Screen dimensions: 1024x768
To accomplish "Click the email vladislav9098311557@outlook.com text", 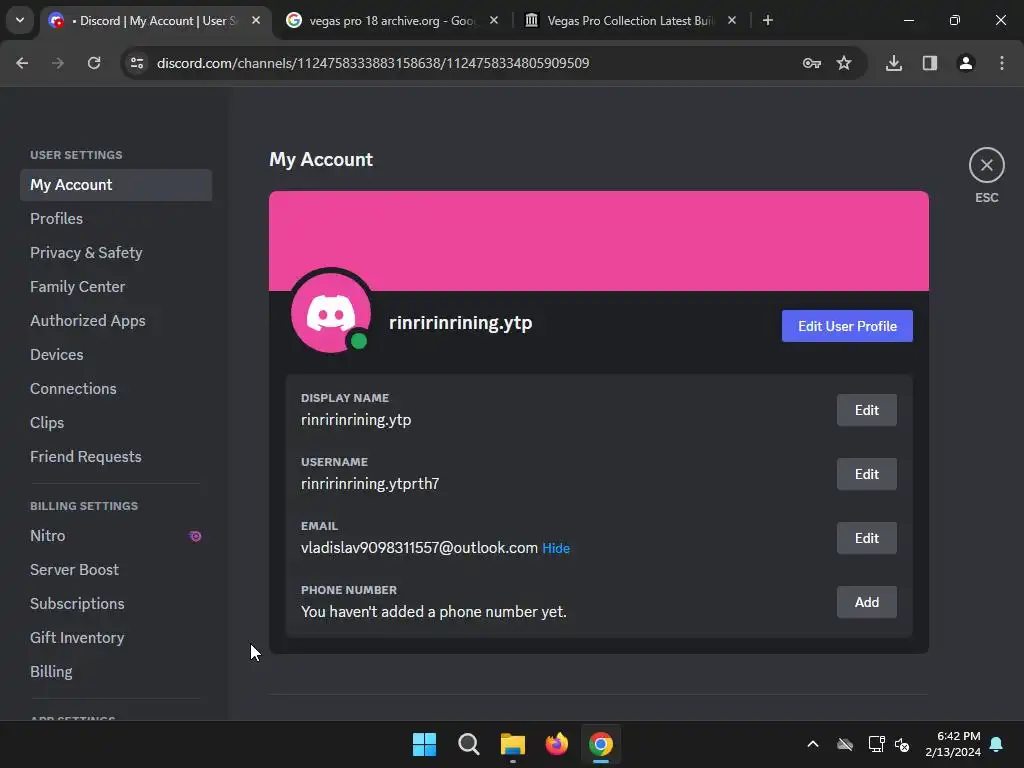I will click(x=419, y=548).
